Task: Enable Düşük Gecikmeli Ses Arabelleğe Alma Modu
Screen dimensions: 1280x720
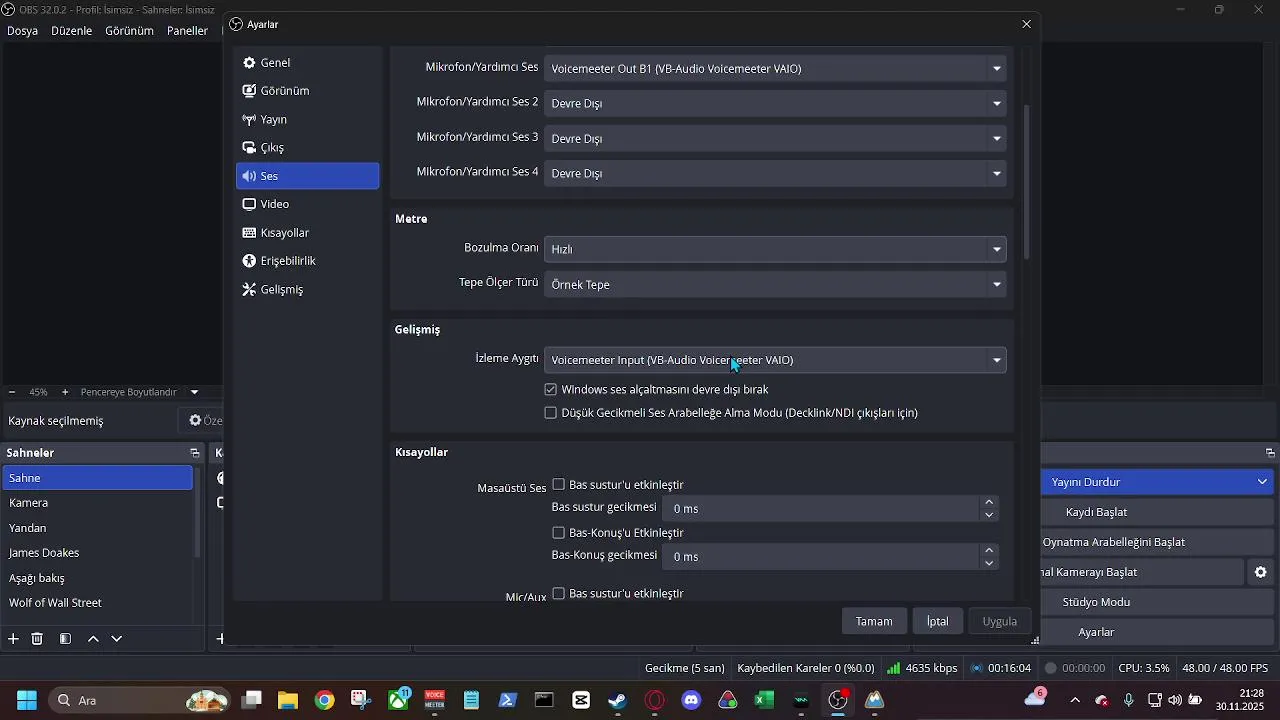Action: pyautogui.click(x=551, y=412)
